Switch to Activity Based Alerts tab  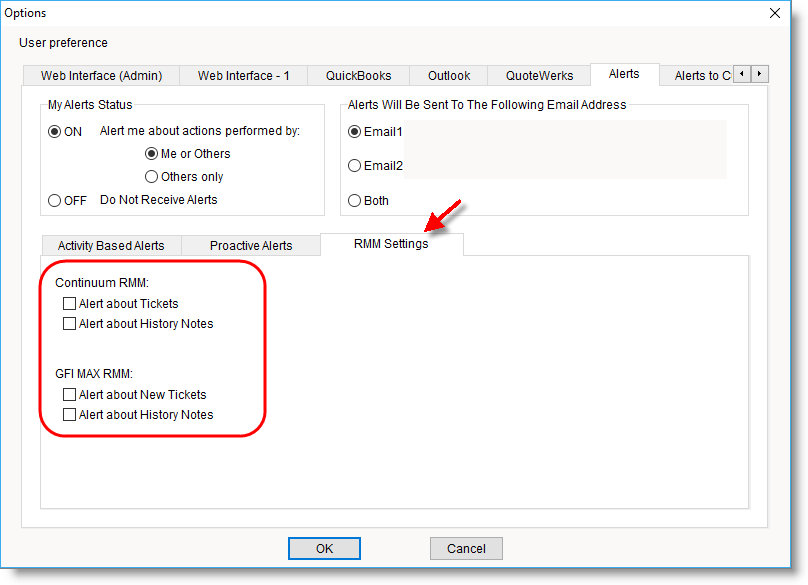click(x=111, y=246)
